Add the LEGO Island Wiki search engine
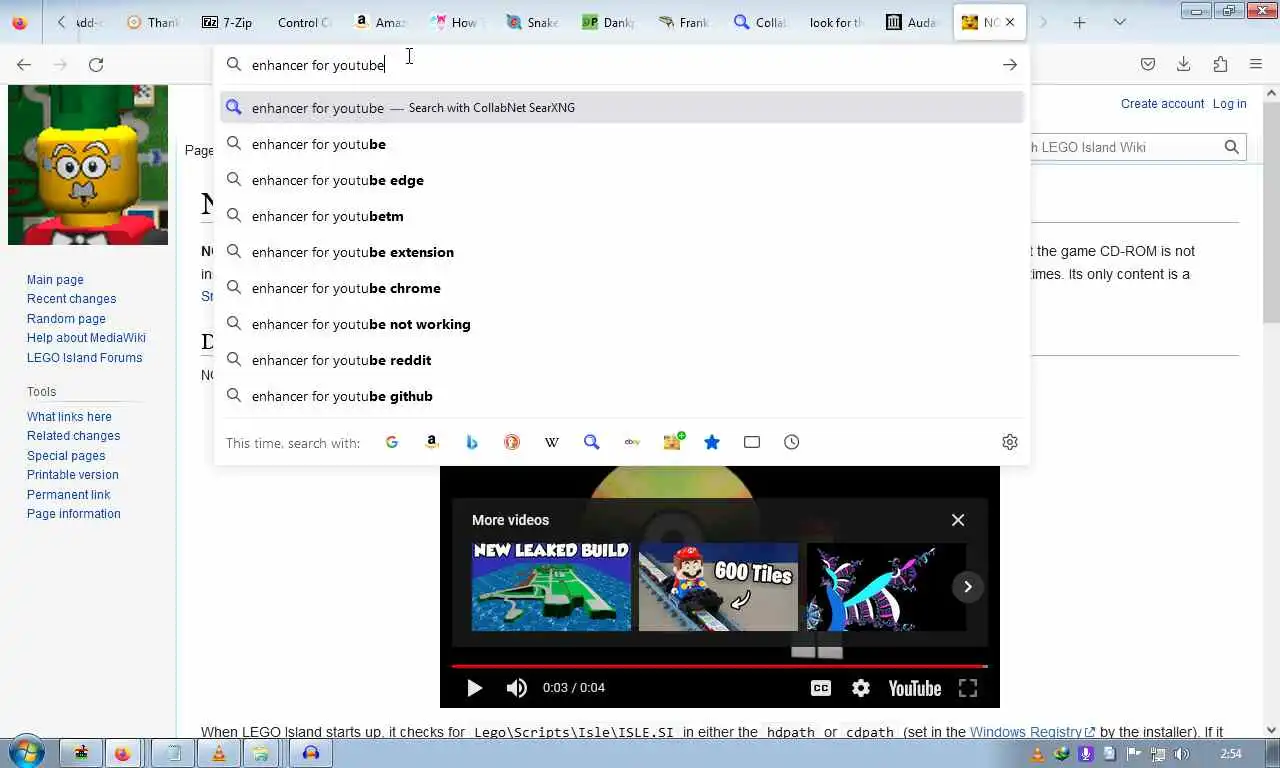1280x768 pixels. (673, 442)
